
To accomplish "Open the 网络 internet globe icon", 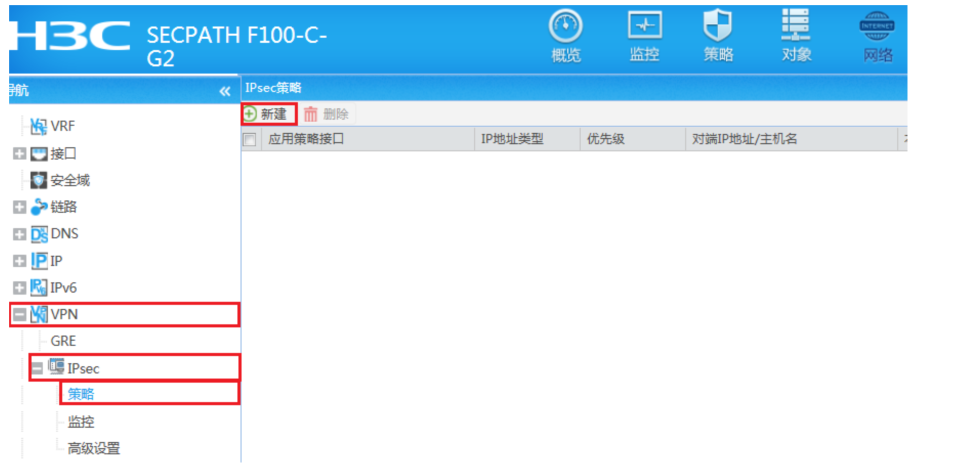I will pyautogui.click(x=877, y=27).
